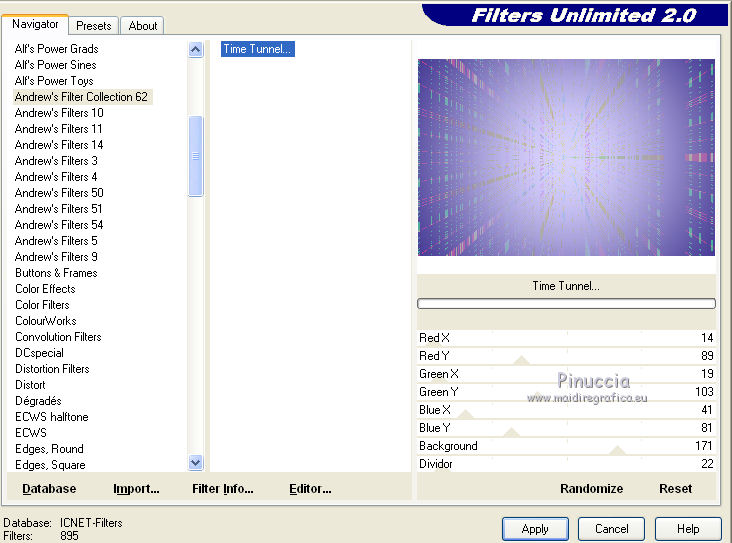Select Convolution Filters category
The height and width of the screenshot is (543, 732).
pyautogui.click(x=58, y=337)
